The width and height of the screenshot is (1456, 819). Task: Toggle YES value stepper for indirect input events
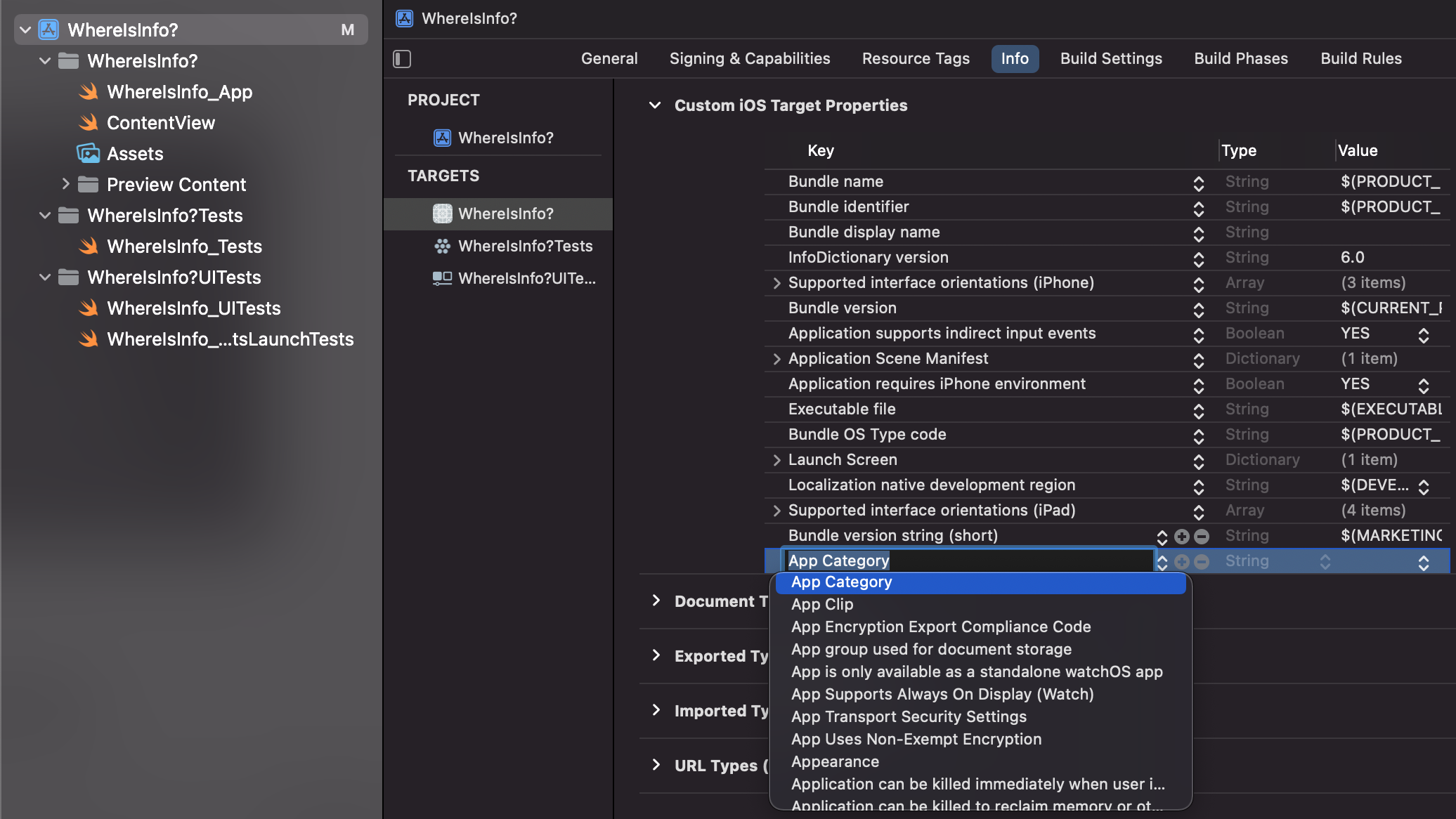pyautogui.click(x=1424, y=336)
